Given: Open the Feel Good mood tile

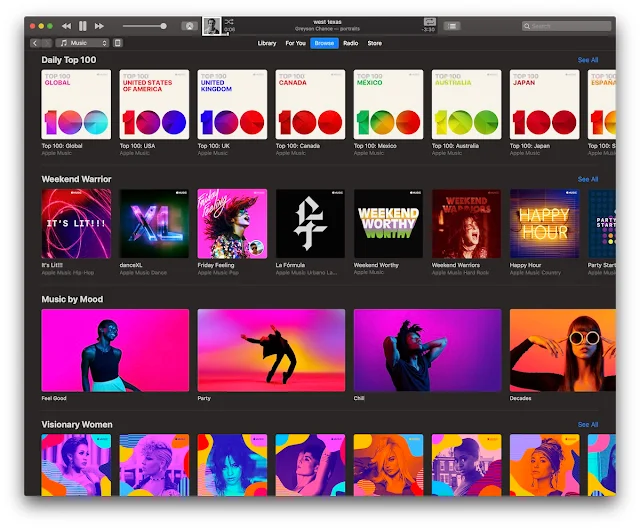Looking at the screenshot, I should coord(115,351).
